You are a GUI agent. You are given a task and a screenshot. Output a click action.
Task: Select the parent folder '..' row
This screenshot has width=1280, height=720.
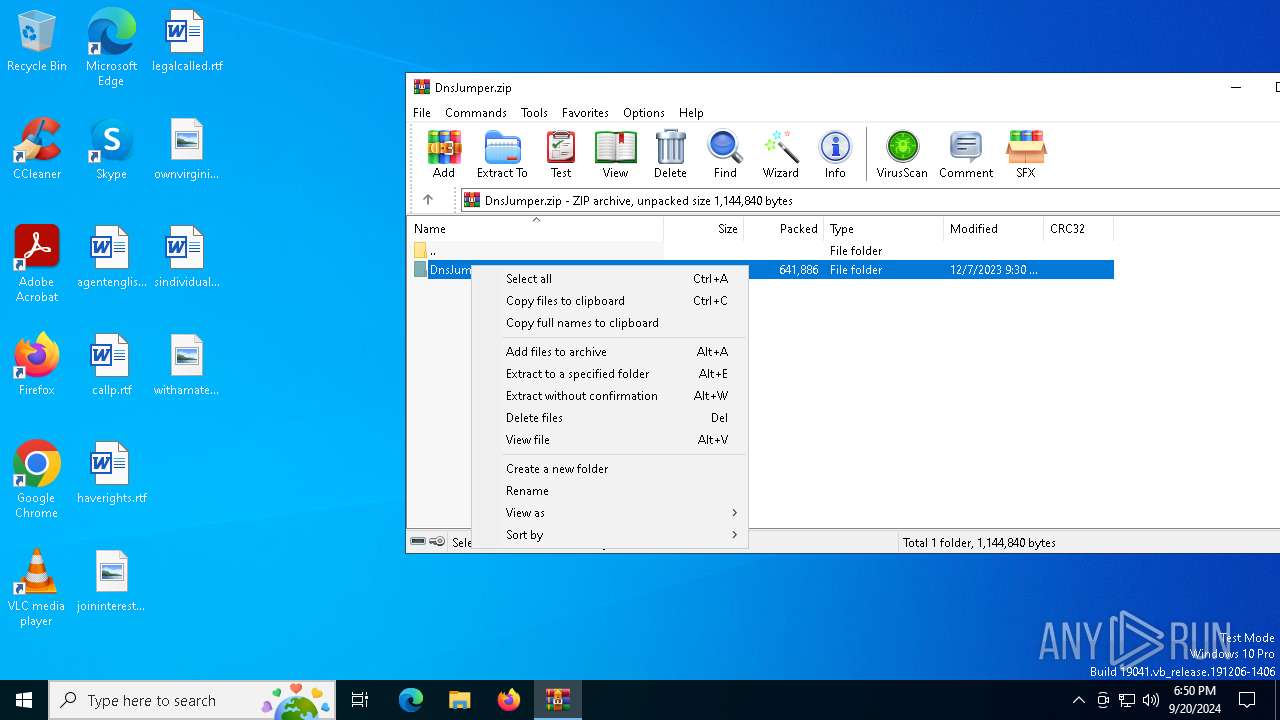click(760, 250)
